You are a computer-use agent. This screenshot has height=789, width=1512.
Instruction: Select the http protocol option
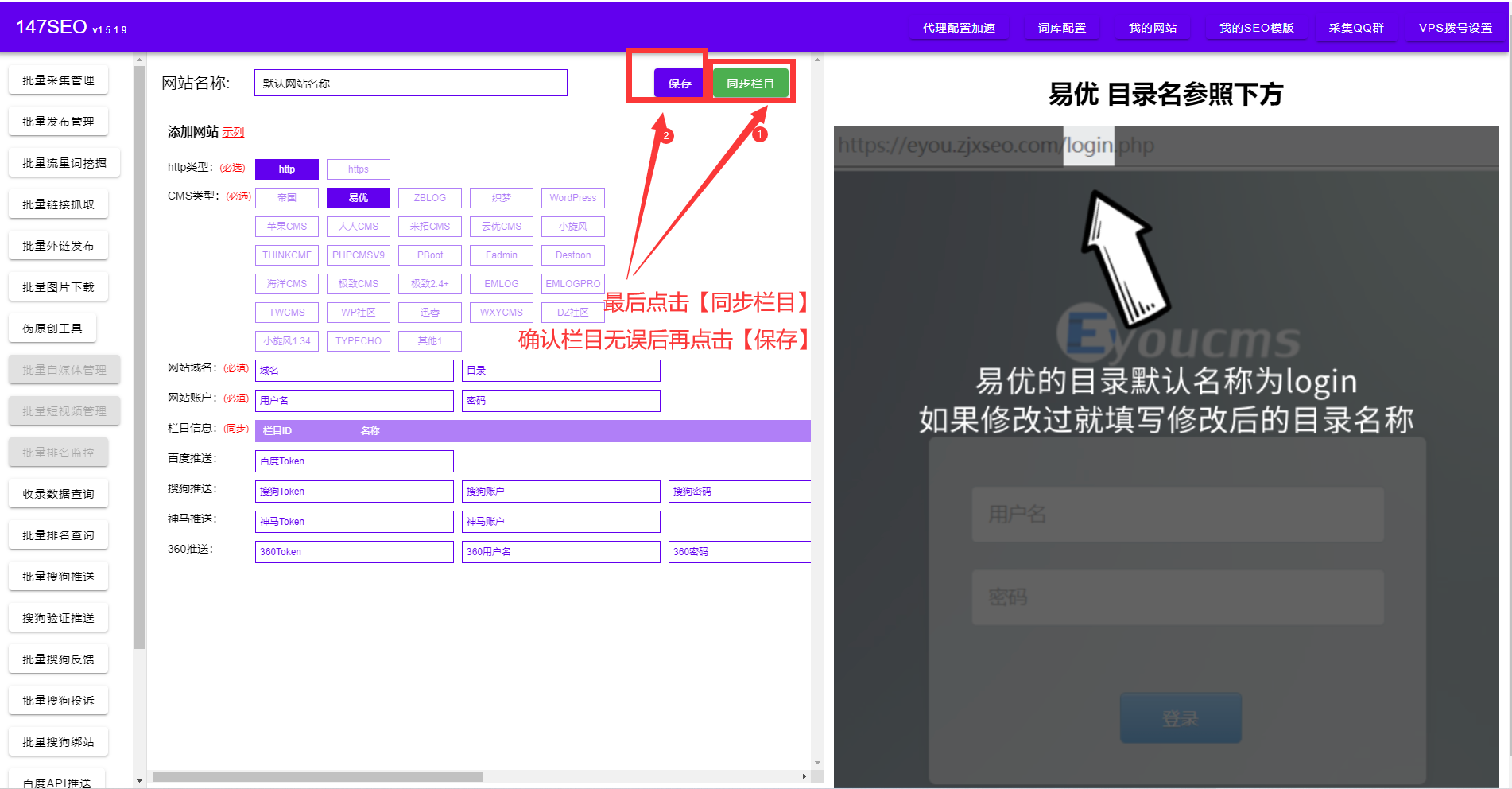(287, 169)
